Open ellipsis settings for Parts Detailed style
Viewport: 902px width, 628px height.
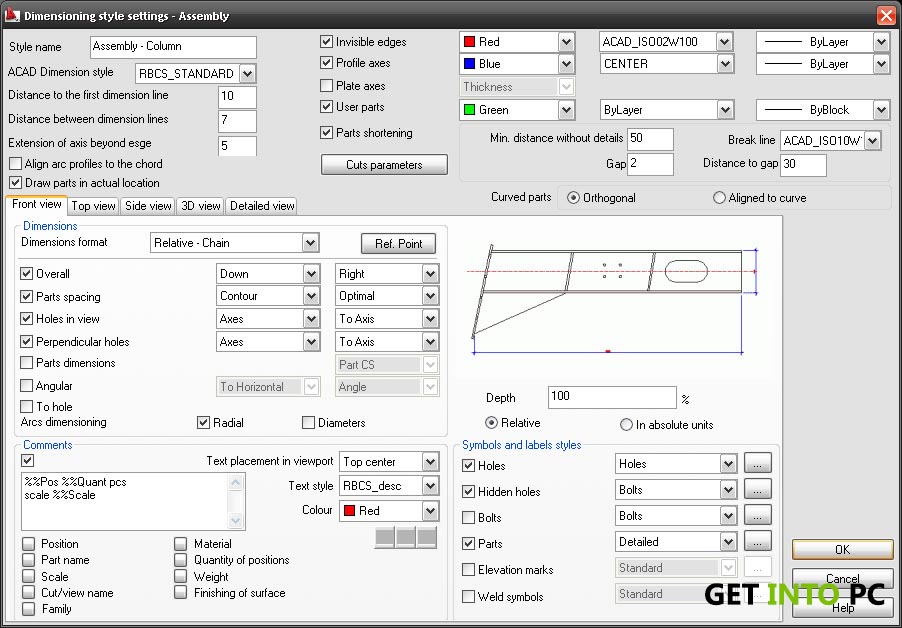[757, 541]
